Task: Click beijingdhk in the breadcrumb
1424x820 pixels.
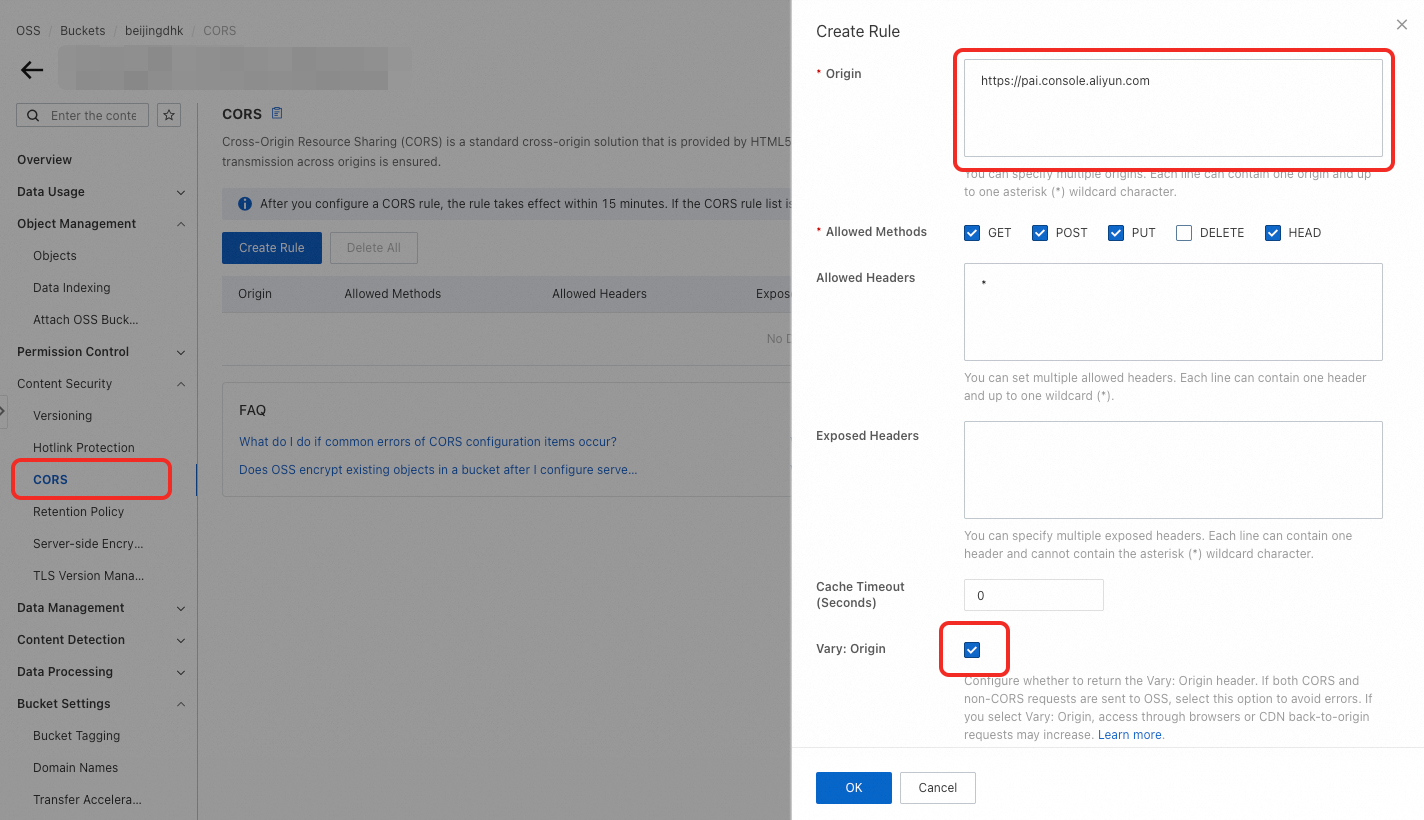Action: coord(154,31)
